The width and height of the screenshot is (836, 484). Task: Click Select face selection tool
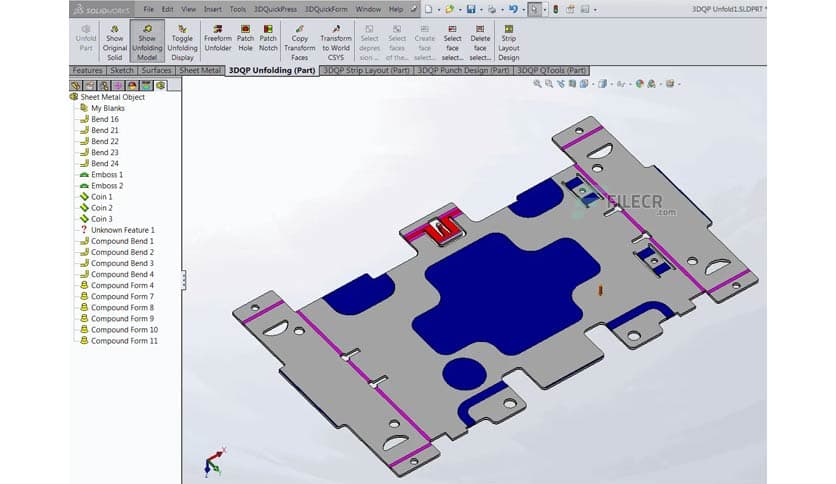pyautogui.click(x=452, y=42)
